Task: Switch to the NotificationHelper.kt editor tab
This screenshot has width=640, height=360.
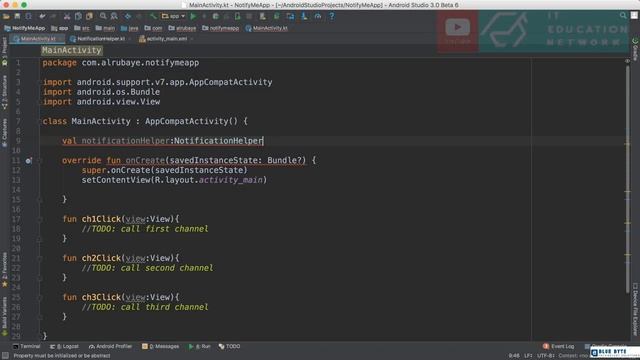Action: pos(100,39)
